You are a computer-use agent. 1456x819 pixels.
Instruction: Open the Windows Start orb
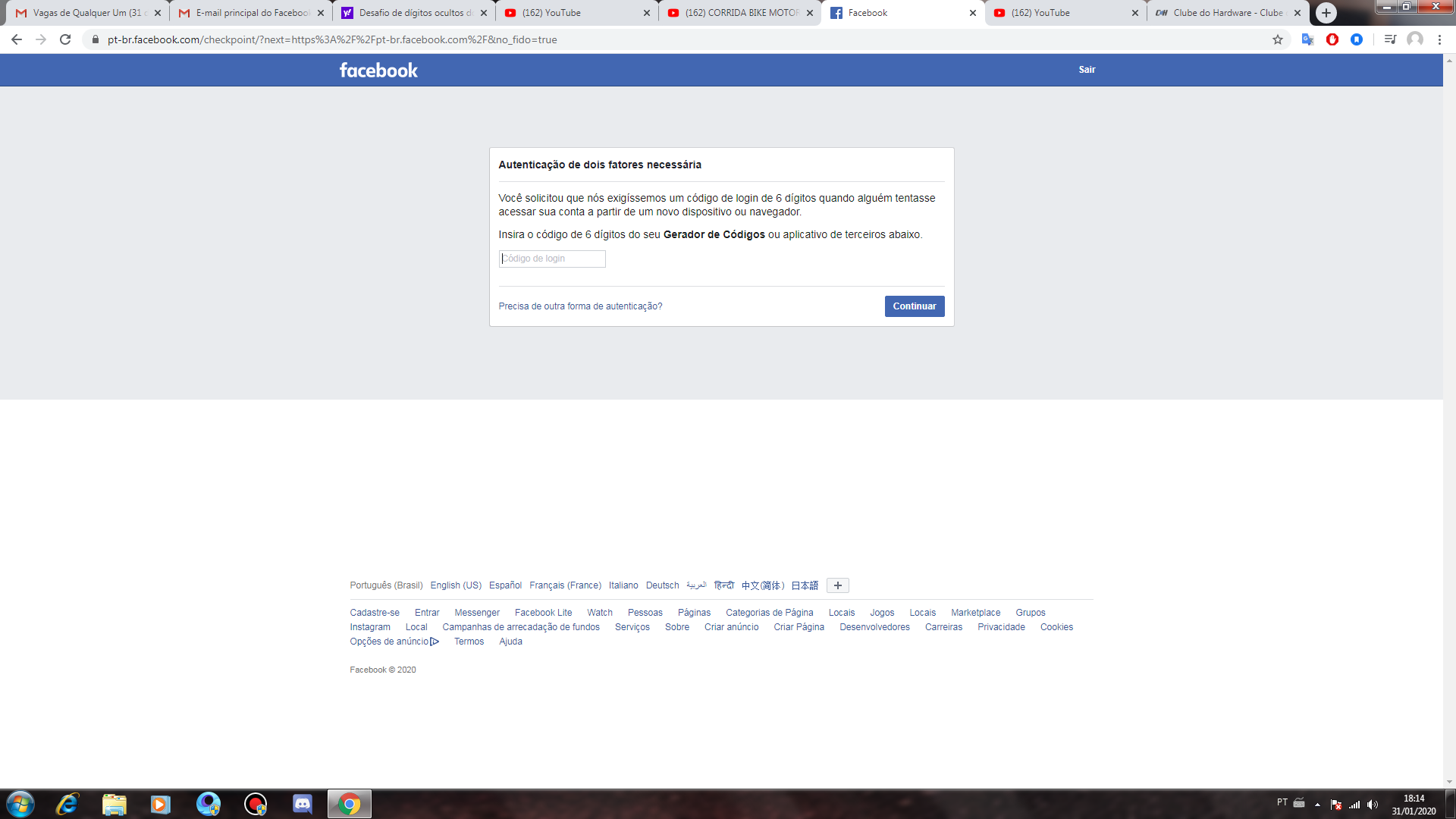point(20,804)
